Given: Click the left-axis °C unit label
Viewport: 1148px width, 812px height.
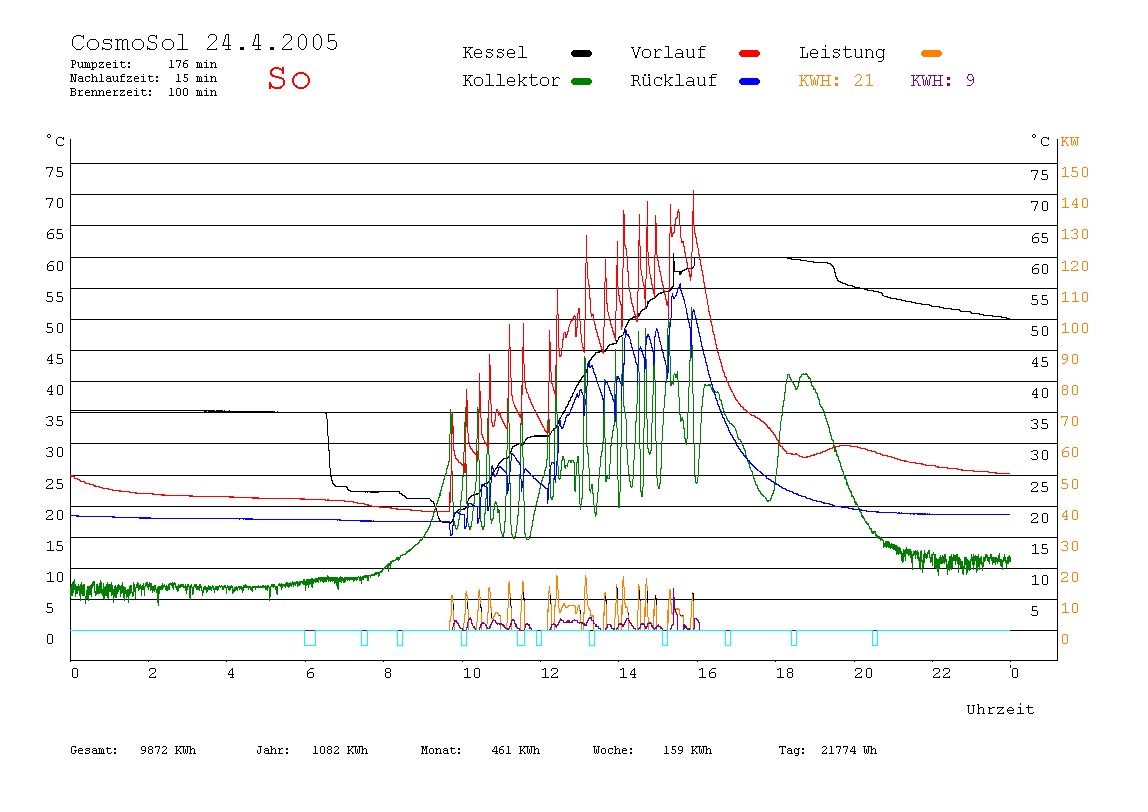Looking at the screenshot, I should click(55, 141).
